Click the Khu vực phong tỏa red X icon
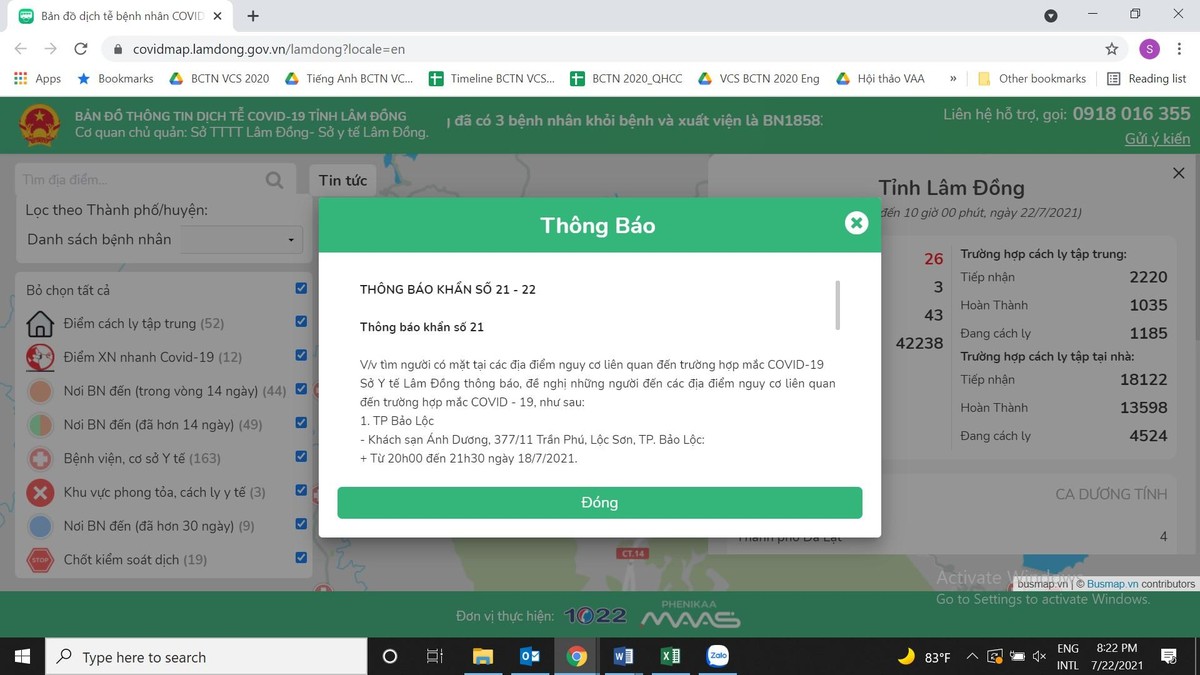 (x=40, y=492)
